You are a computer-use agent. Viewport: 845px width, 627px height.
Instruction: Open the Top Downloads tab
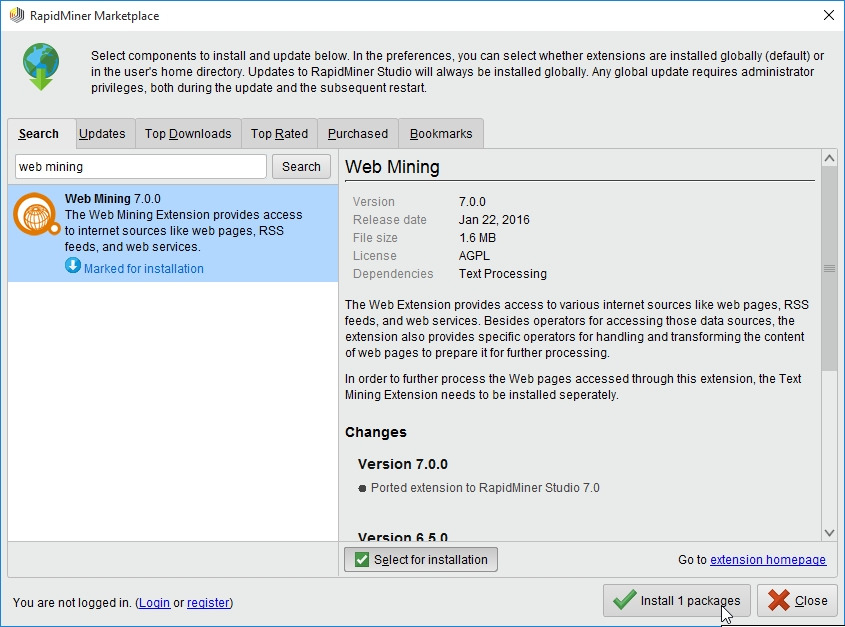coord(187,133)
